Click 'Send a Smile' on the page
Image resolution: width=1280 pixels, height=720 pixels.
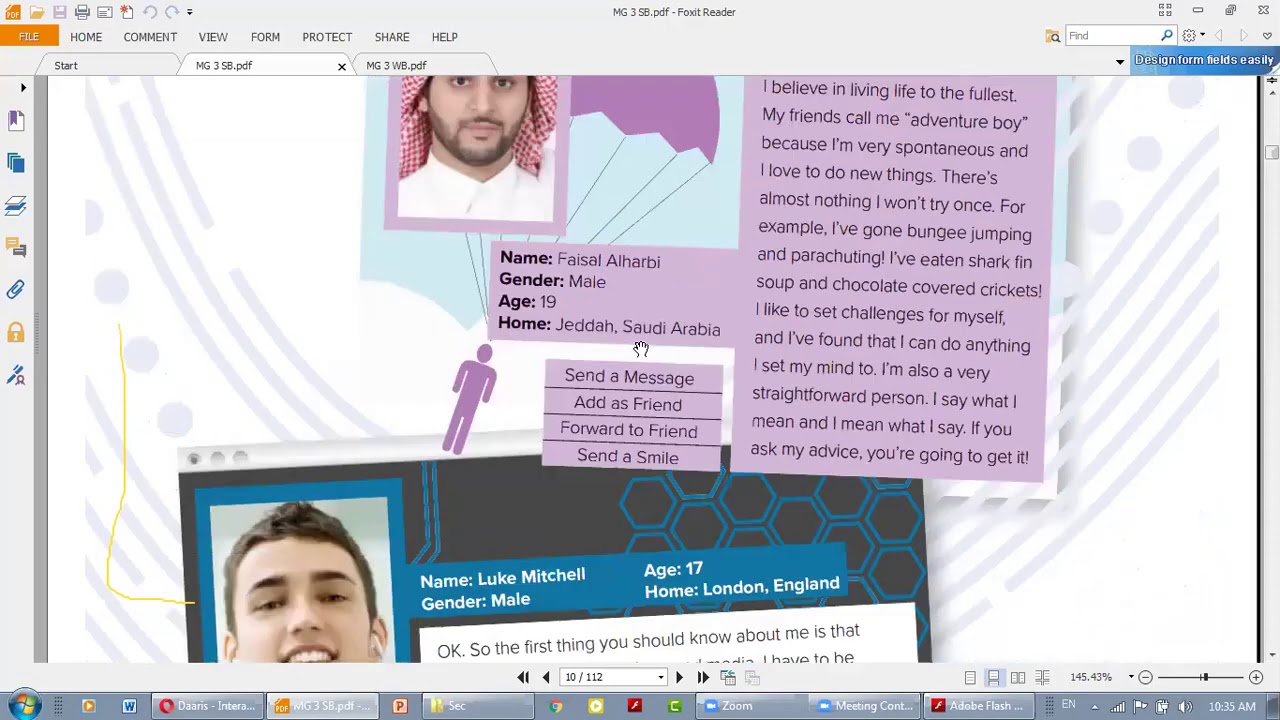628,457
